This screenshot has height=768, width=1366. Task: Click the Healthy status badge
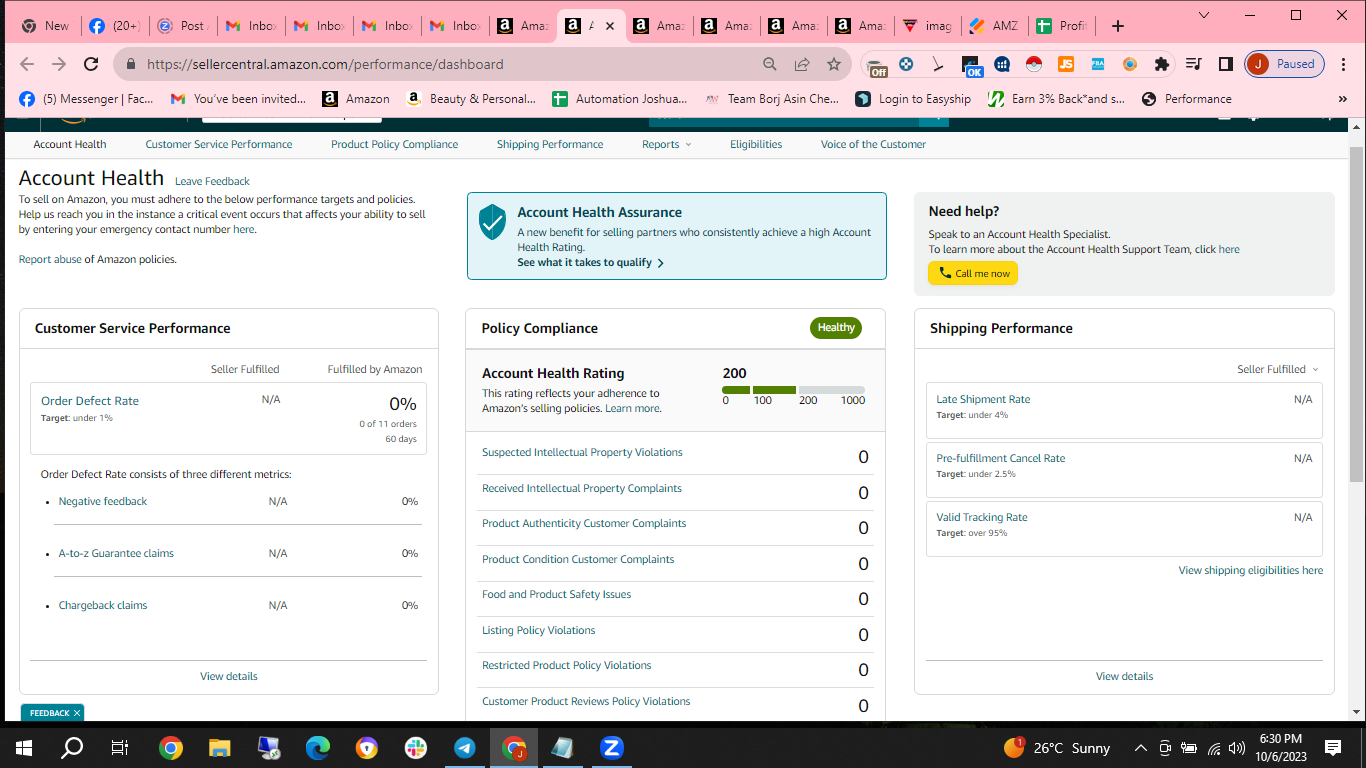pyautogui.click(x=836, y=327)
